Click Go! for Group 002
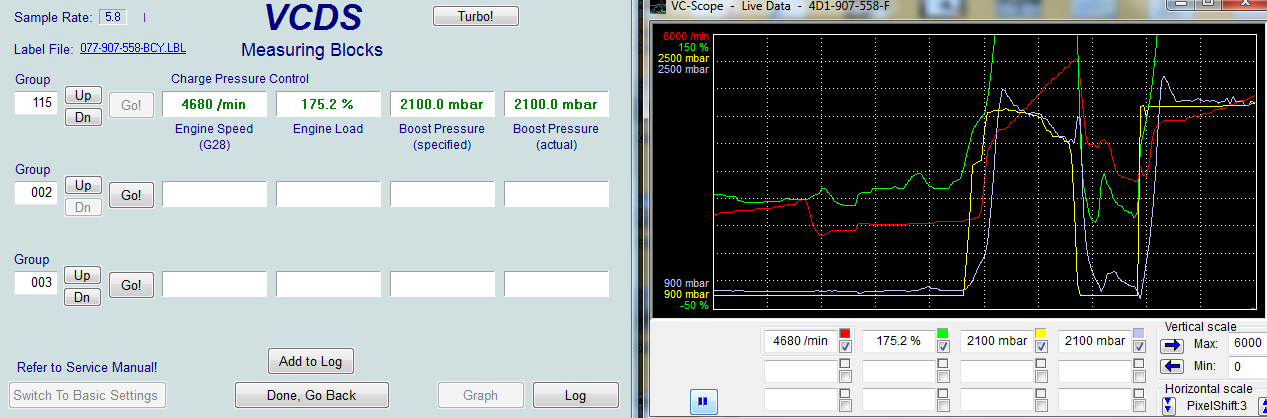The width and height of the screenshot is (1267, 418). 131,195
